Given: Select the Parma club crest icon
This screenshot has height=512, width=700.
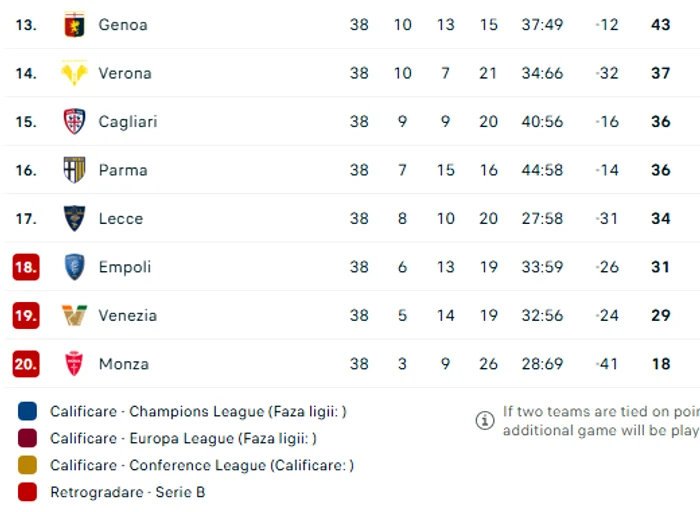Looking at the screenshot, I should pyautogui.click(x=74, y=170).
